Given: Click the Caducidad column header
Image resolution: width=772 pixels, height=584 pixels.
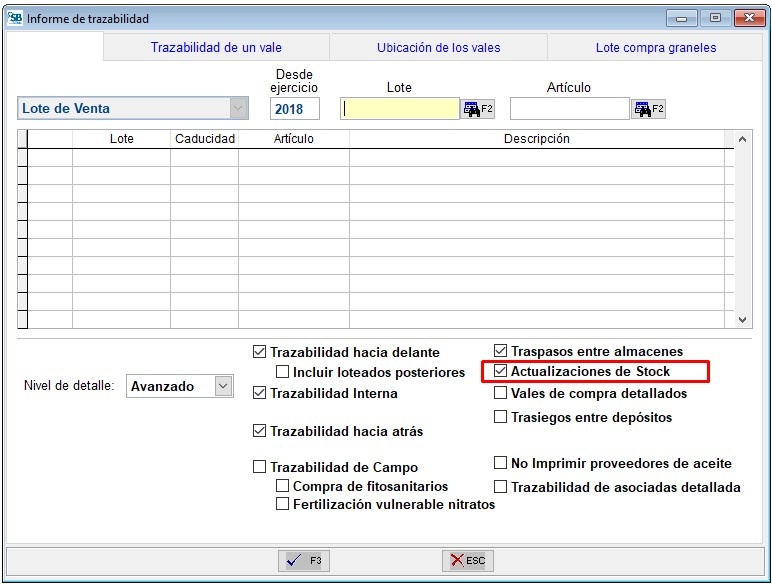Looking at the screenshot, I should point(205,139).
